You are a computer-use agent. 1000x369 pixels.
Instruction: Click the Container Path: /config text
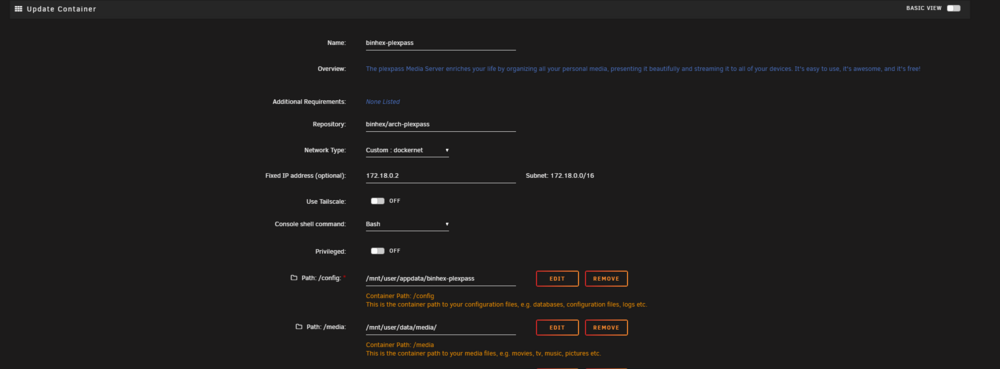(x=400, y=296)
